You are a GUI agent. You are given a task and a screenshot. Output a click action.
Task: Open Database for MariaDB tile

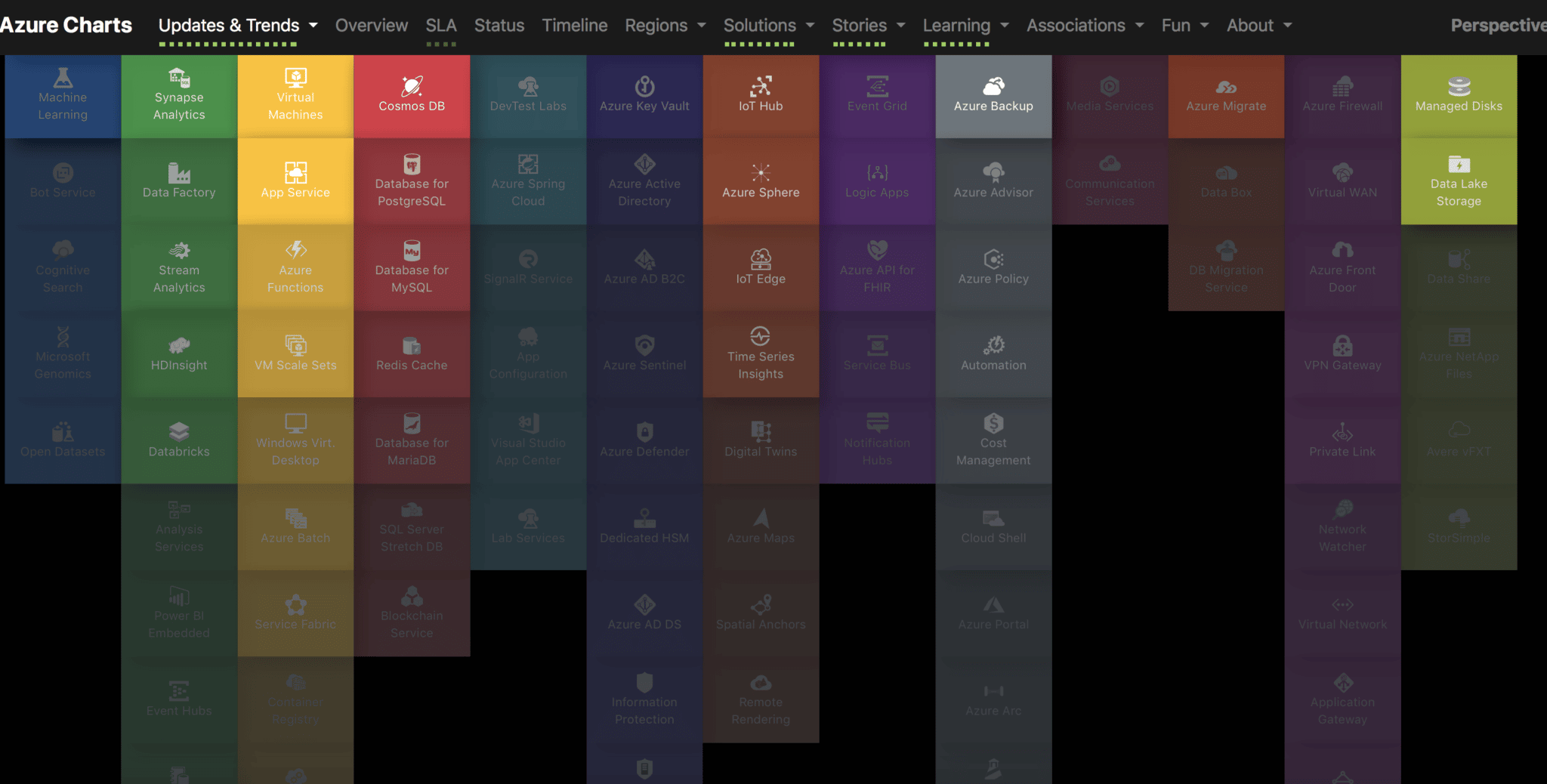[x=412, y=440]
